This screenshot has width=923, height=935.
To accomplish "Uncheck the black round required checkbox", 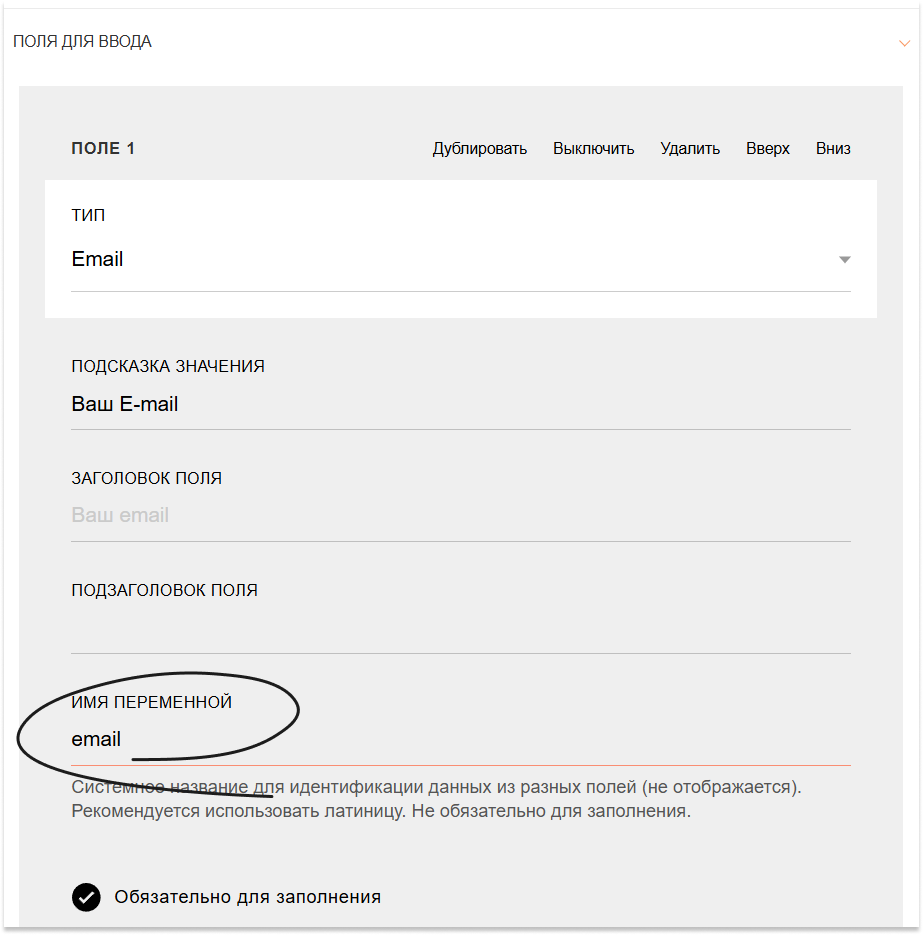I will [x=86, y=897].
